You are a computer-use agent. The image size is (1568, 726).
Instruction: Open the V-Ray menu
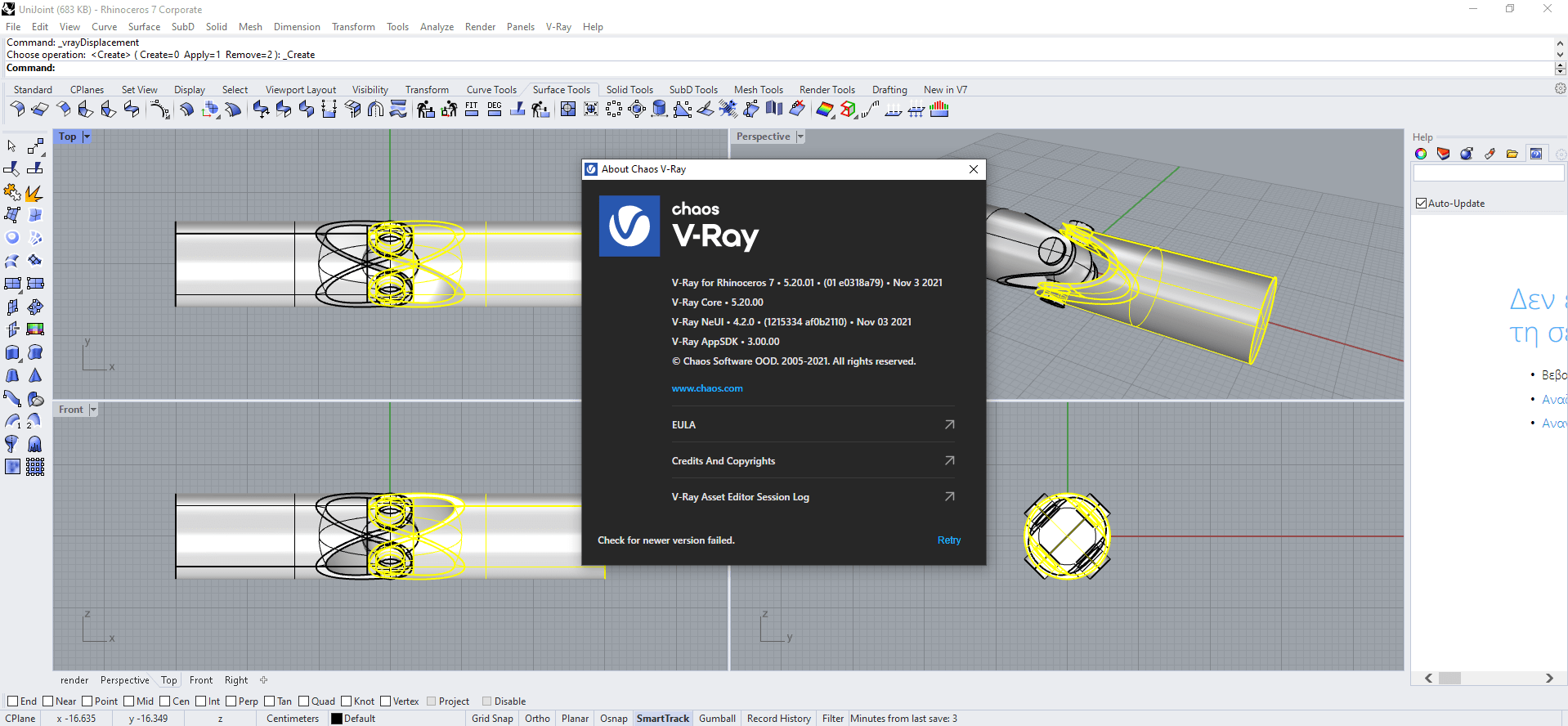pos(558,27)
